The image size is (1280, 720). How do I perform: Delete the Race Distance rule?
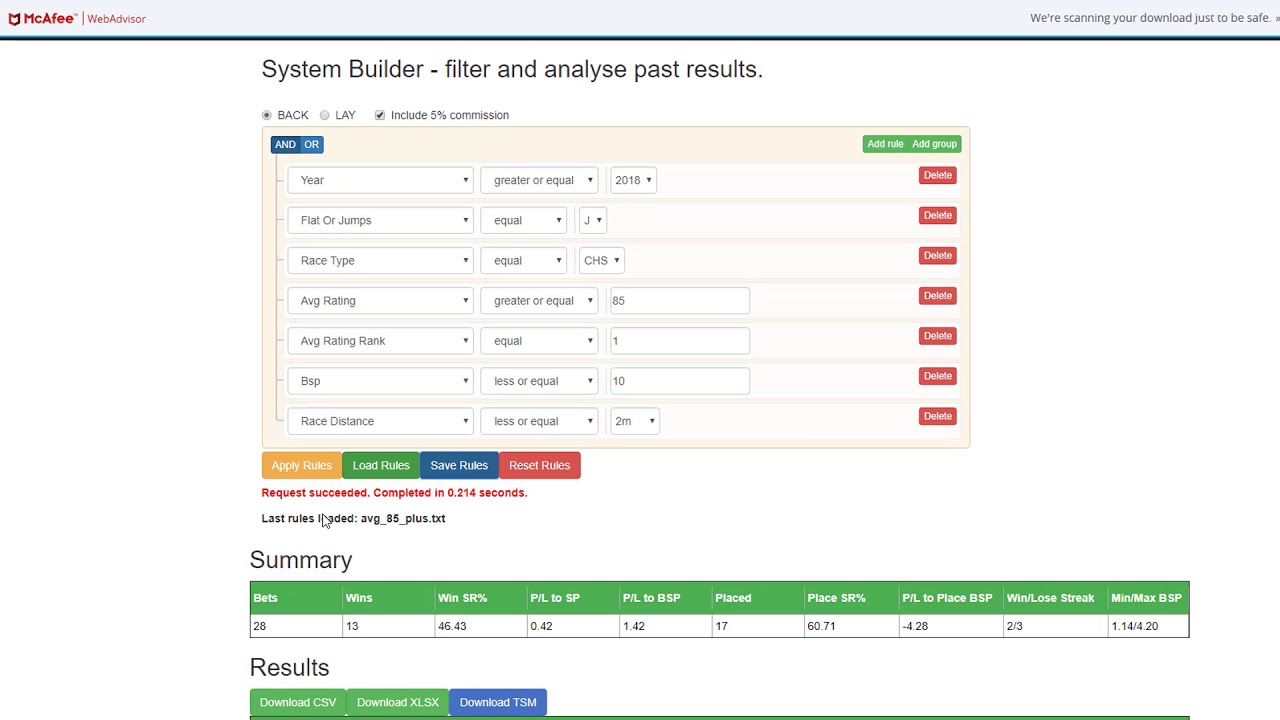point(938,416)
